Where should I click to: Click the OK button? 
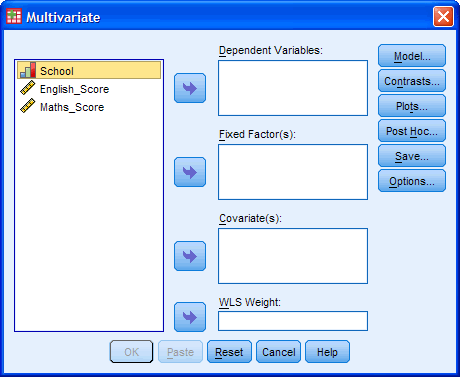click(131, 352)
